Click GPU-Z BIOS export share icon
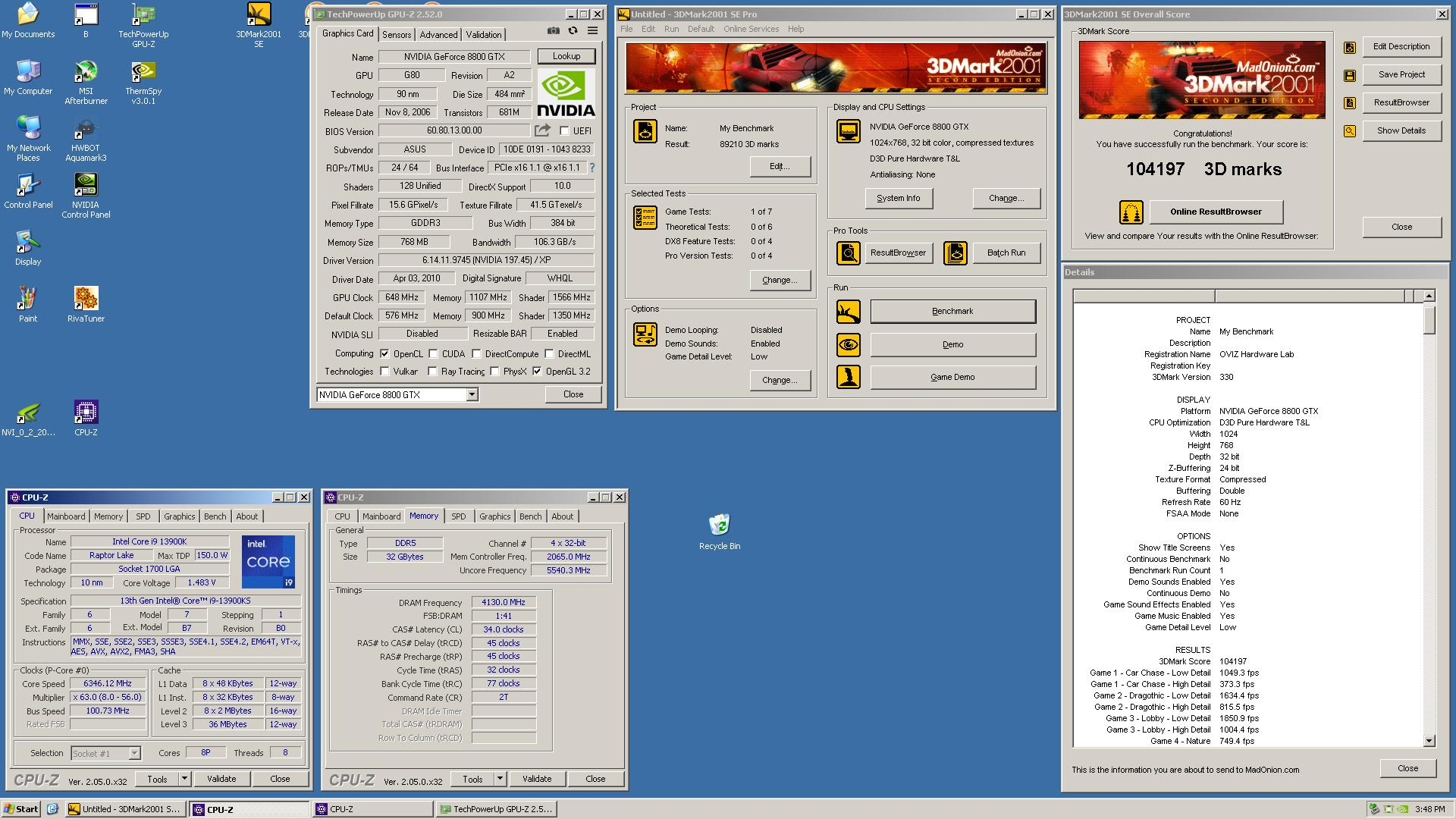The height and width of the screenshot is (819, 1456). 542,130
